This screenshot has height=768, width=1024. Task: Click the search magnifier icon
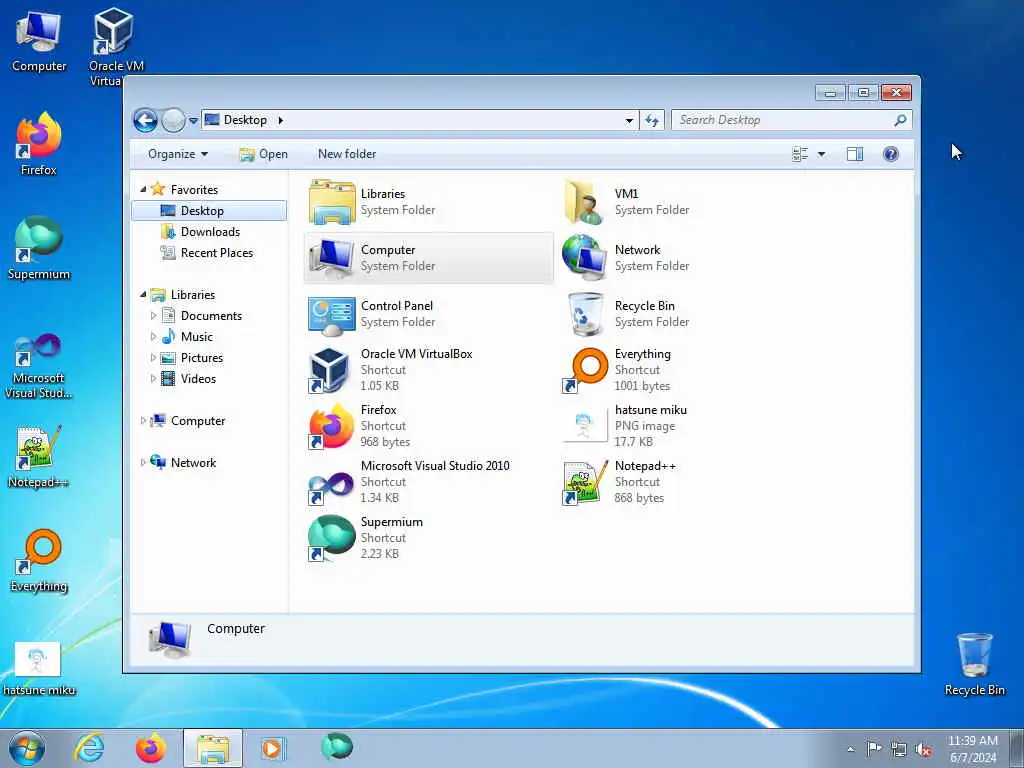[901, 120]
